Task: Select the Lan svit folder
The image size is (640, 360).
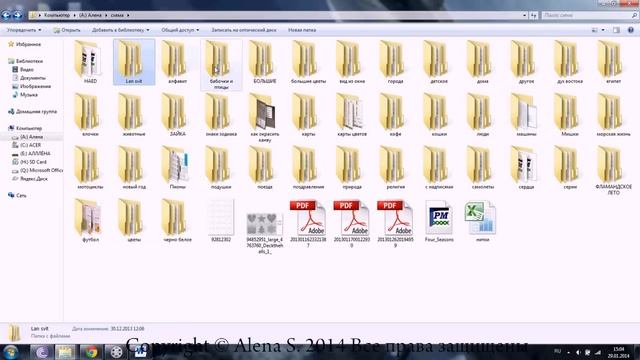Action: pyautogui.click(x=134, y=62)
